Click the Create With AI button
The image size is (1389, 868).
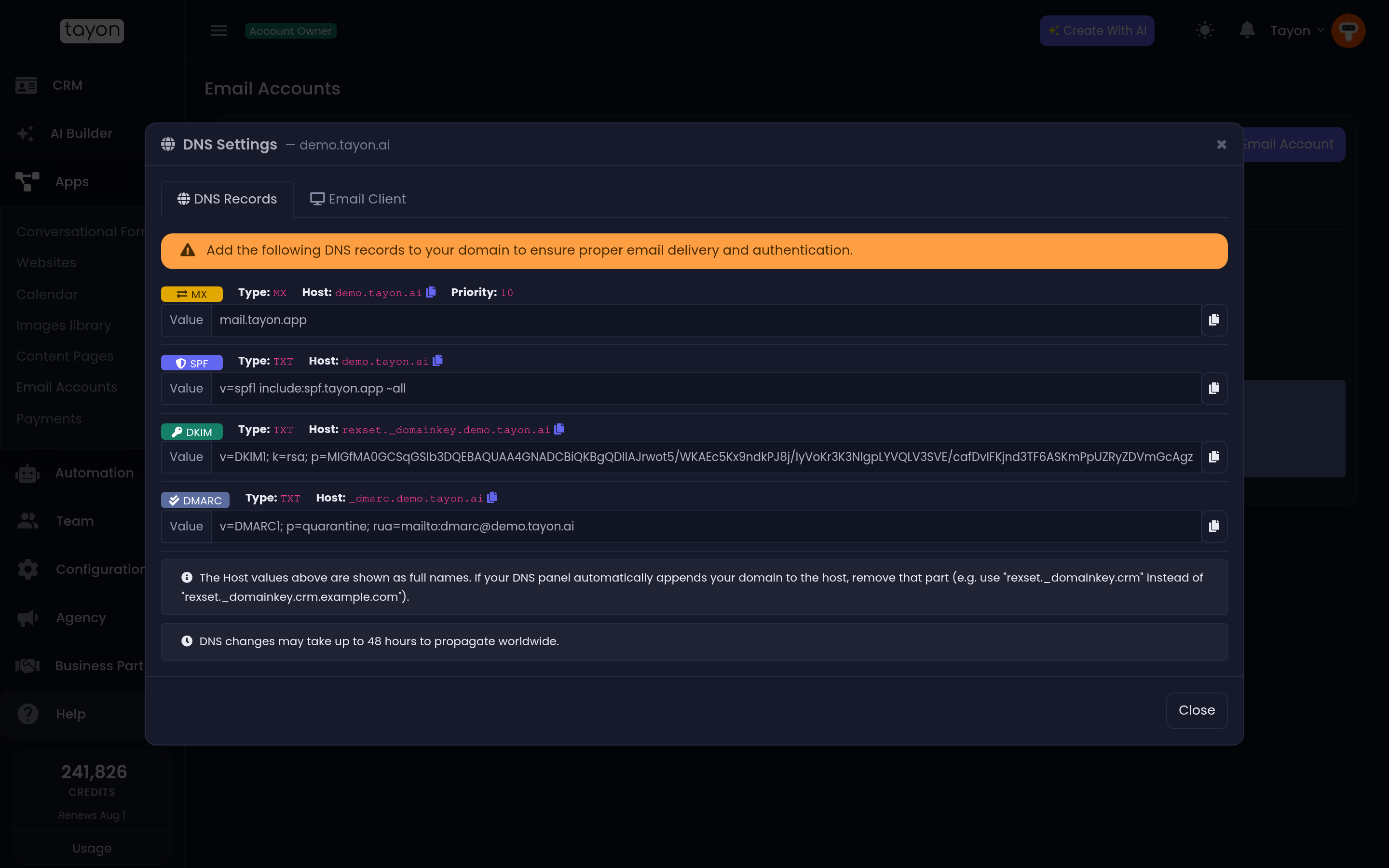[x=1097, y=30]
